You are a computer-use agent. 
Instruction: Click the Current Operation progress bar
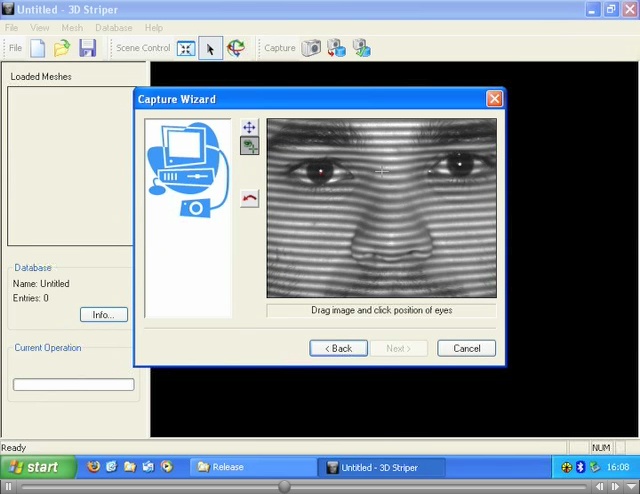[x=73, y=385]
